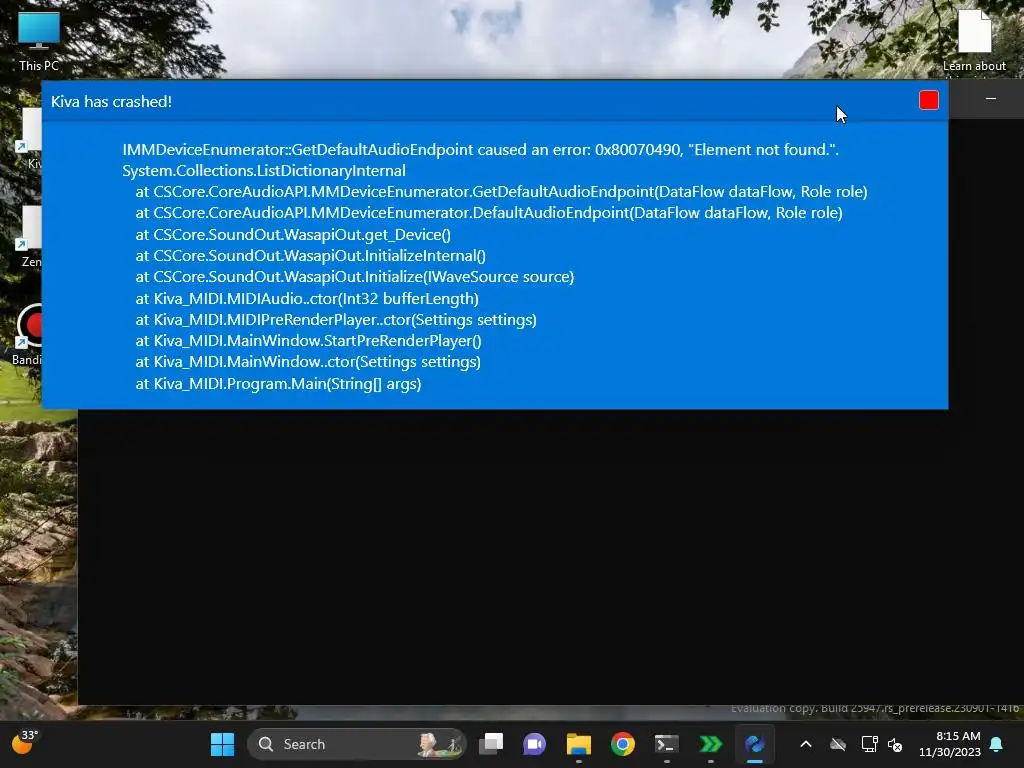Image resolution: width=1024 pixels, height=768 pixels.
Task: Click the muted speaker volume tray icon
Action: [895, 744]
